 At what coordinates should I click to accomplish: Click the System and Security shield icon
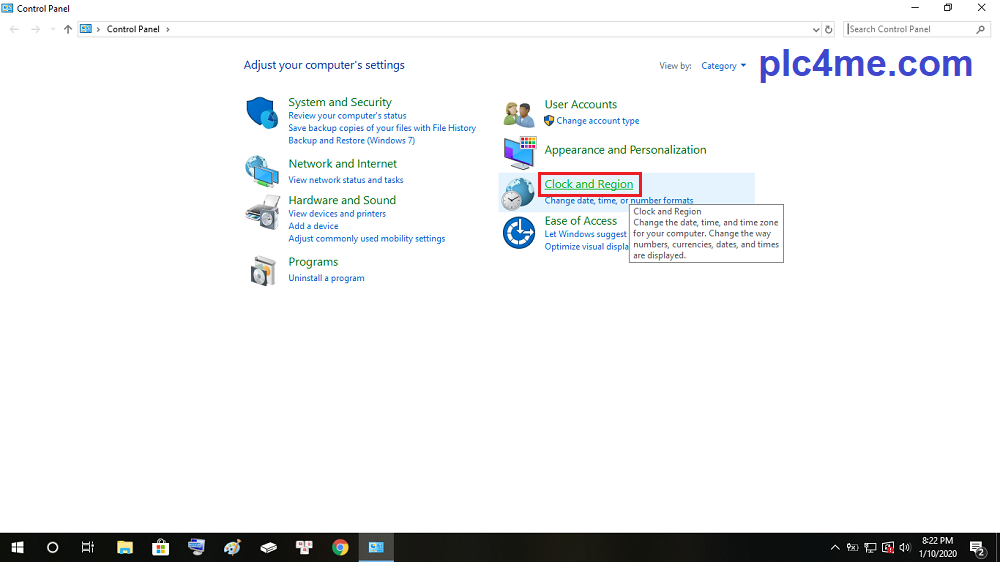click(261, 113)
